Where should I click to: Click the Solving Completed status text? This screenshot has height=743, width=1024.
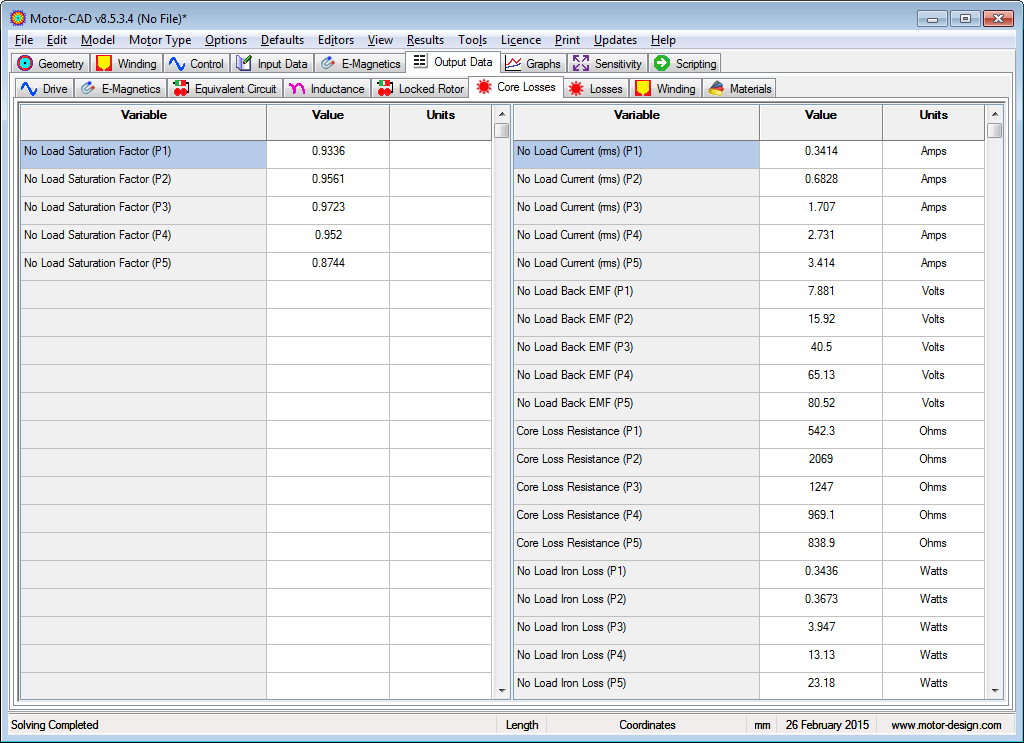55,725
